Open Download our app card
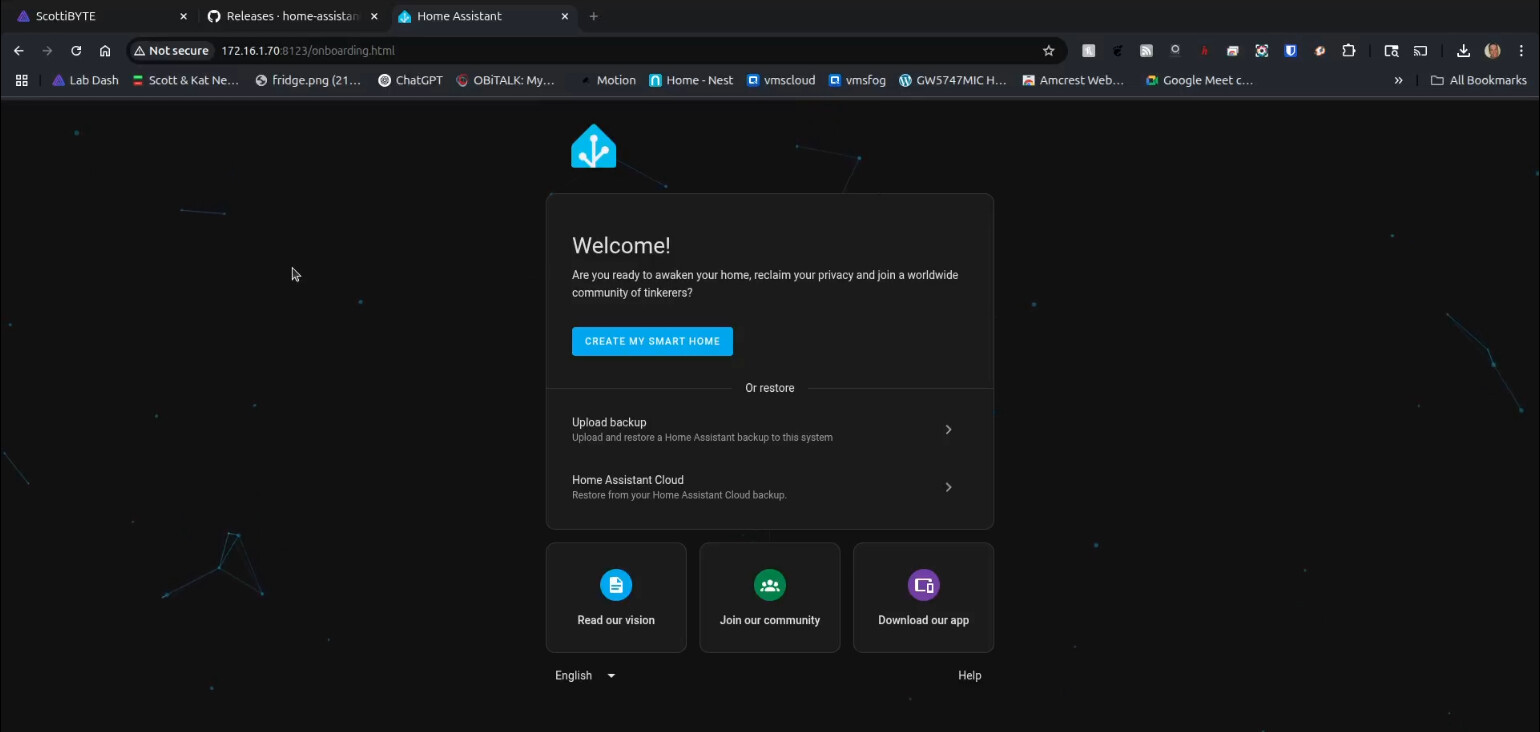This screenshot has height=732, width=1540. [923, 597]
